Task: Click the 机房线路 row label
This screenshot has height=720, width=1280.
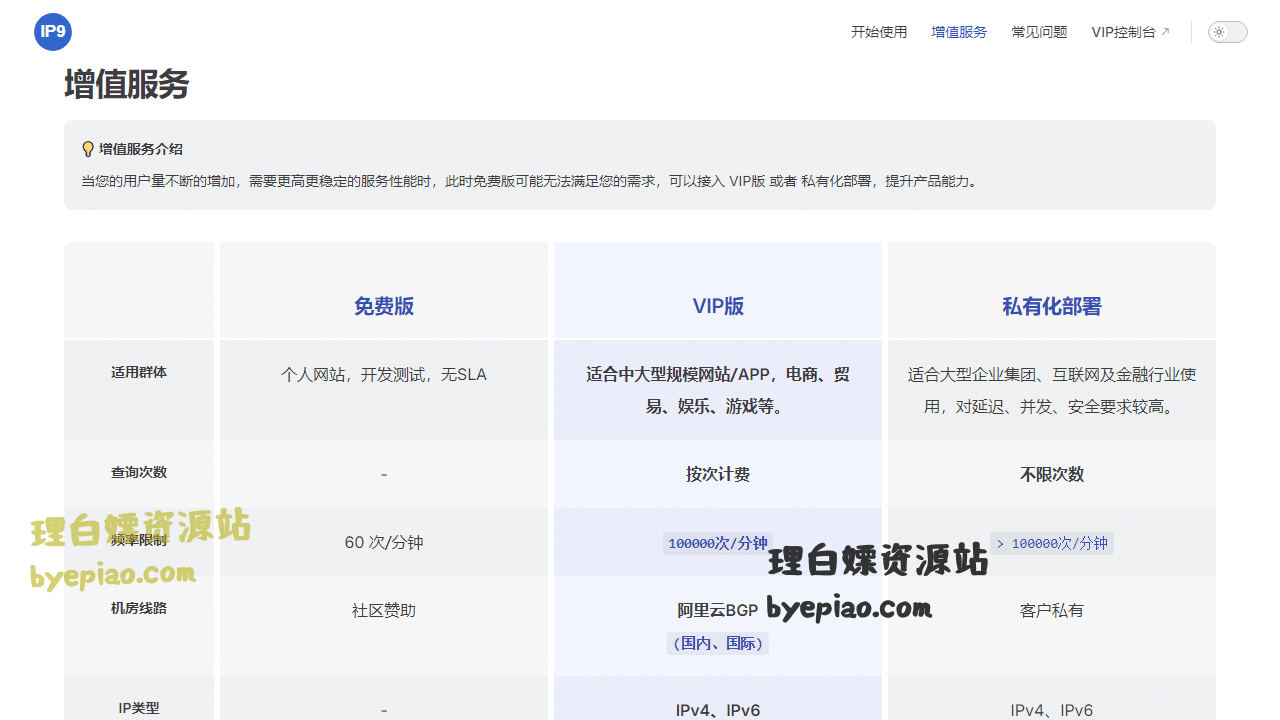Action: pos(139,608)
